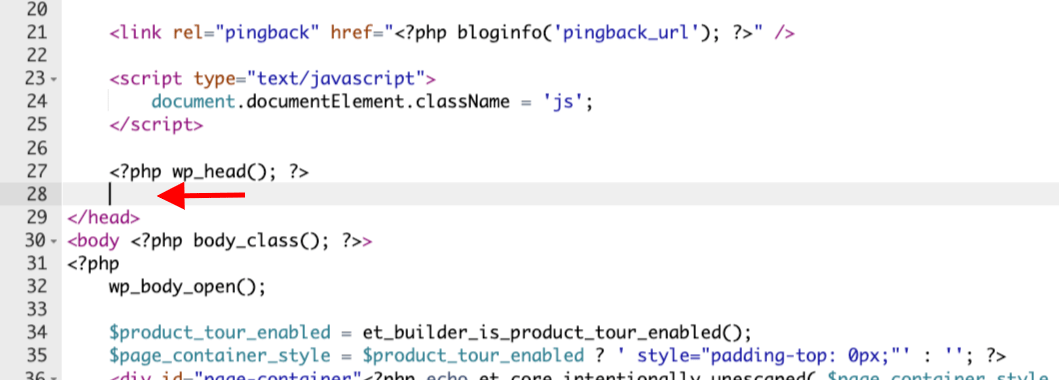Click the $page_container_style variable on line 35
This screenshot has height=380, width=1059.
[220, 356]
